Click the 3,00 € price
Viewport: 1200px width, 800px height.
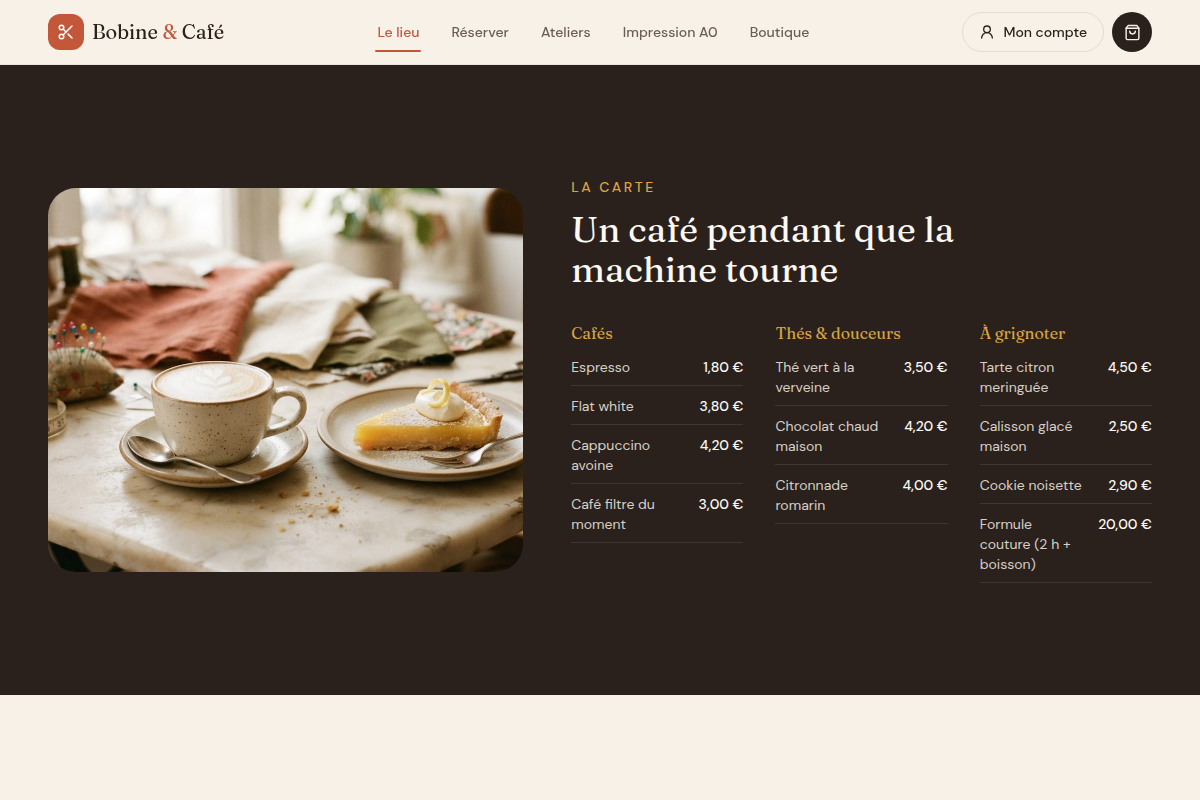(721, 504)
